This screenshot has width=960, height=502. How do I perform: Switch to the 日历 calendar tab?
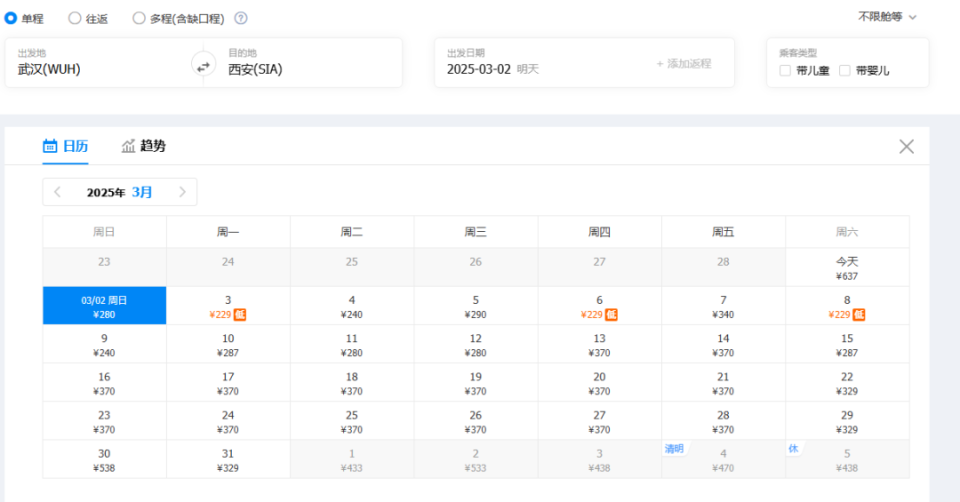(66, 146)
